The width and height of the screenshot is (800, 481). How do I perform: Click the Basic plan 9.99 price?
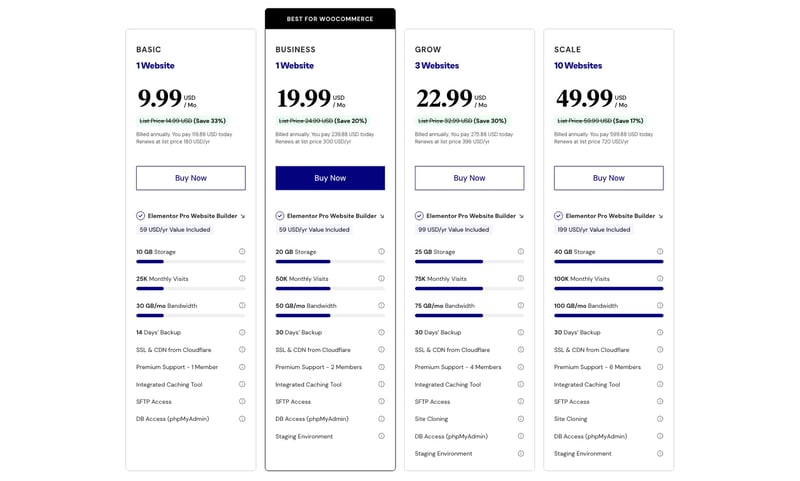[x=160, y=98]
